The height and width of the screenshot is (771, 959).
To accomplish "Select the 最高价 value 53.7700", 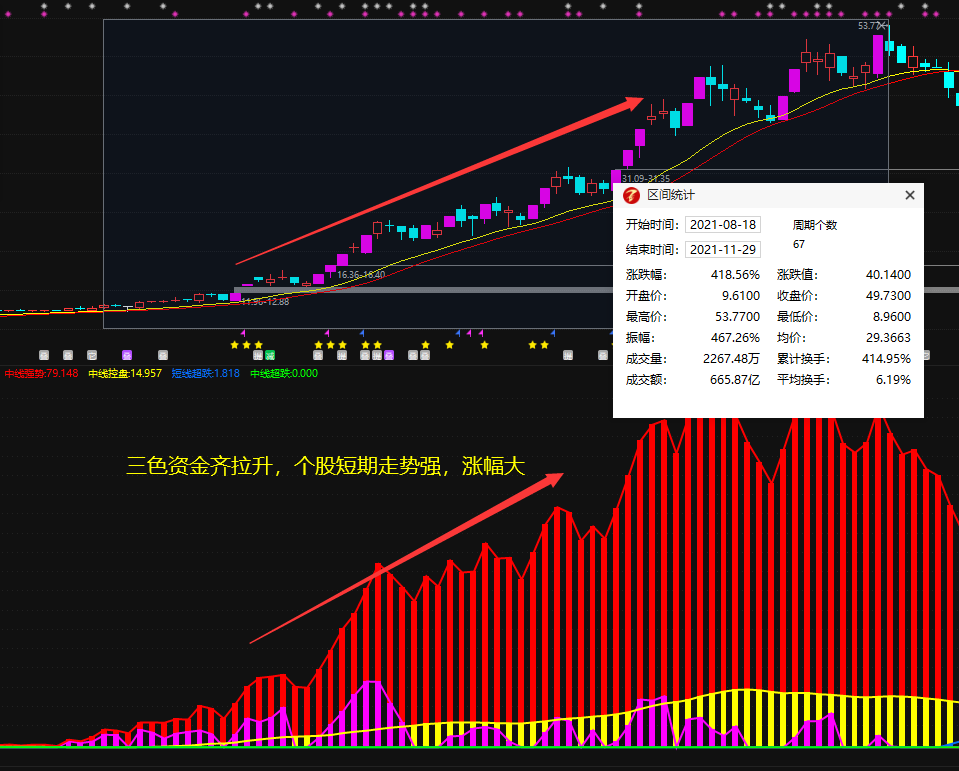I will pyautogui.click(x=738, y=317).
